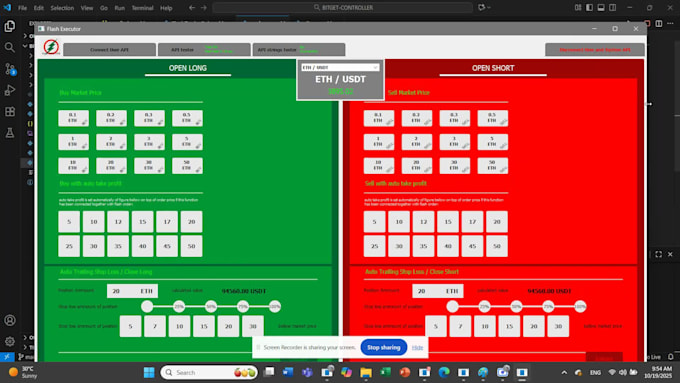Open VS Code Accounts icon
The image size is (680, 383).
coord(10,320)
